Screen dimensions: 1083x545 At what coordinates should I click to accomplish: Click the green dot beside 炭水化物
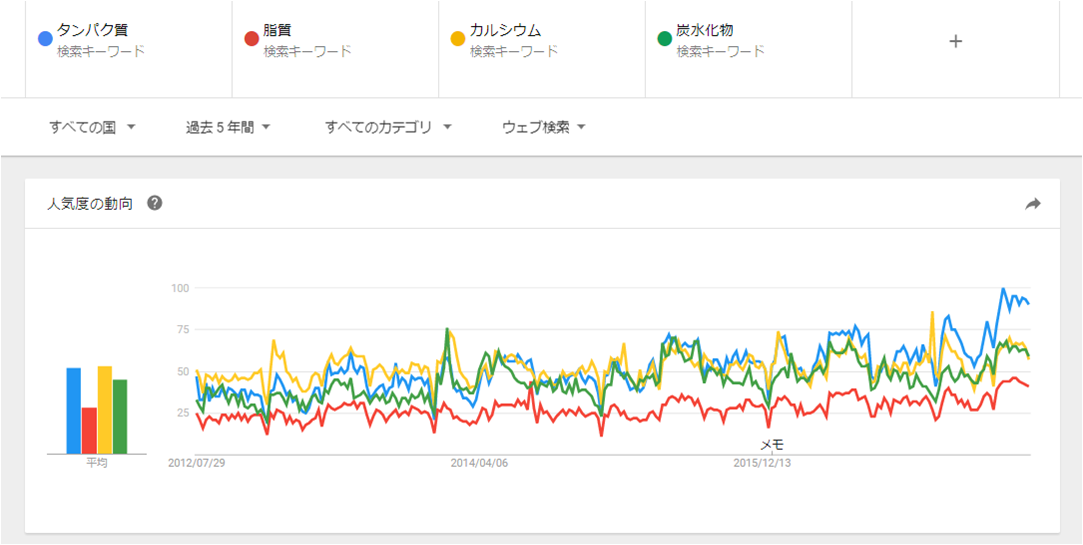coord(664,40)
